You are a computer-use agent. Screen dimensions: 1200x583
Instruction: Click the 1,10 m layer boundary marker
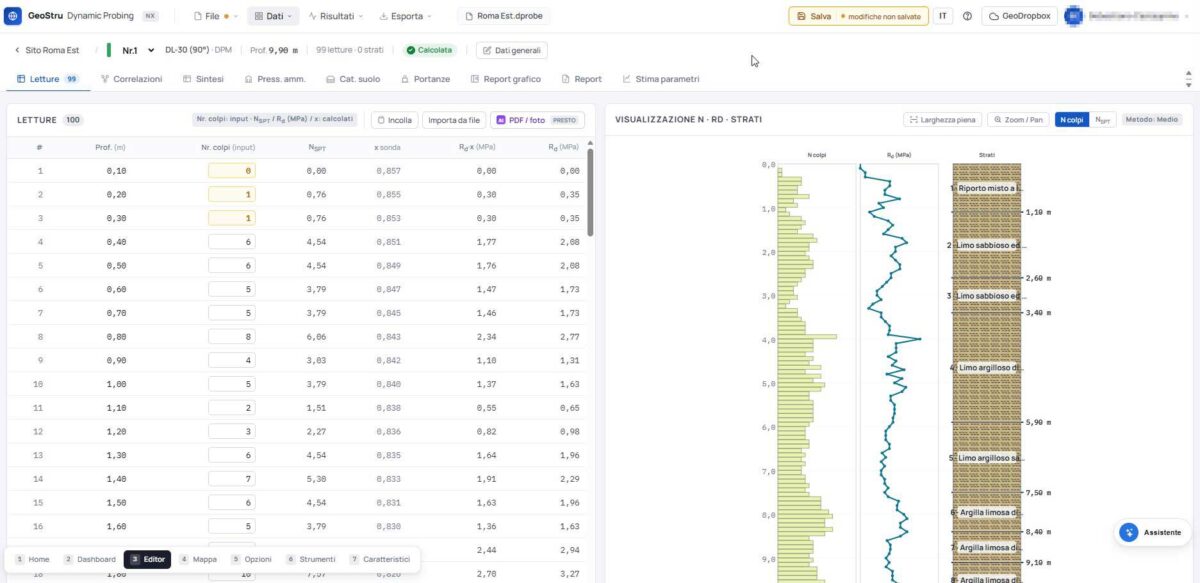1038,212
